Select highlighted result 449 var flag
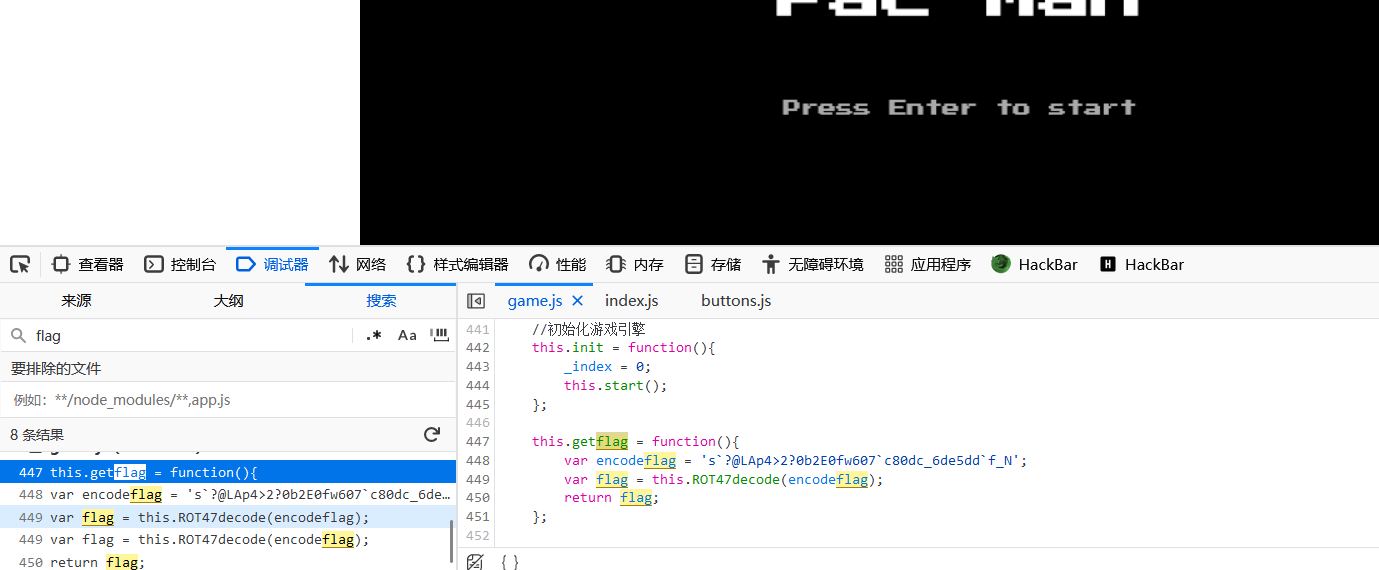Viewport: 1379px width, 570px height. 228,517
